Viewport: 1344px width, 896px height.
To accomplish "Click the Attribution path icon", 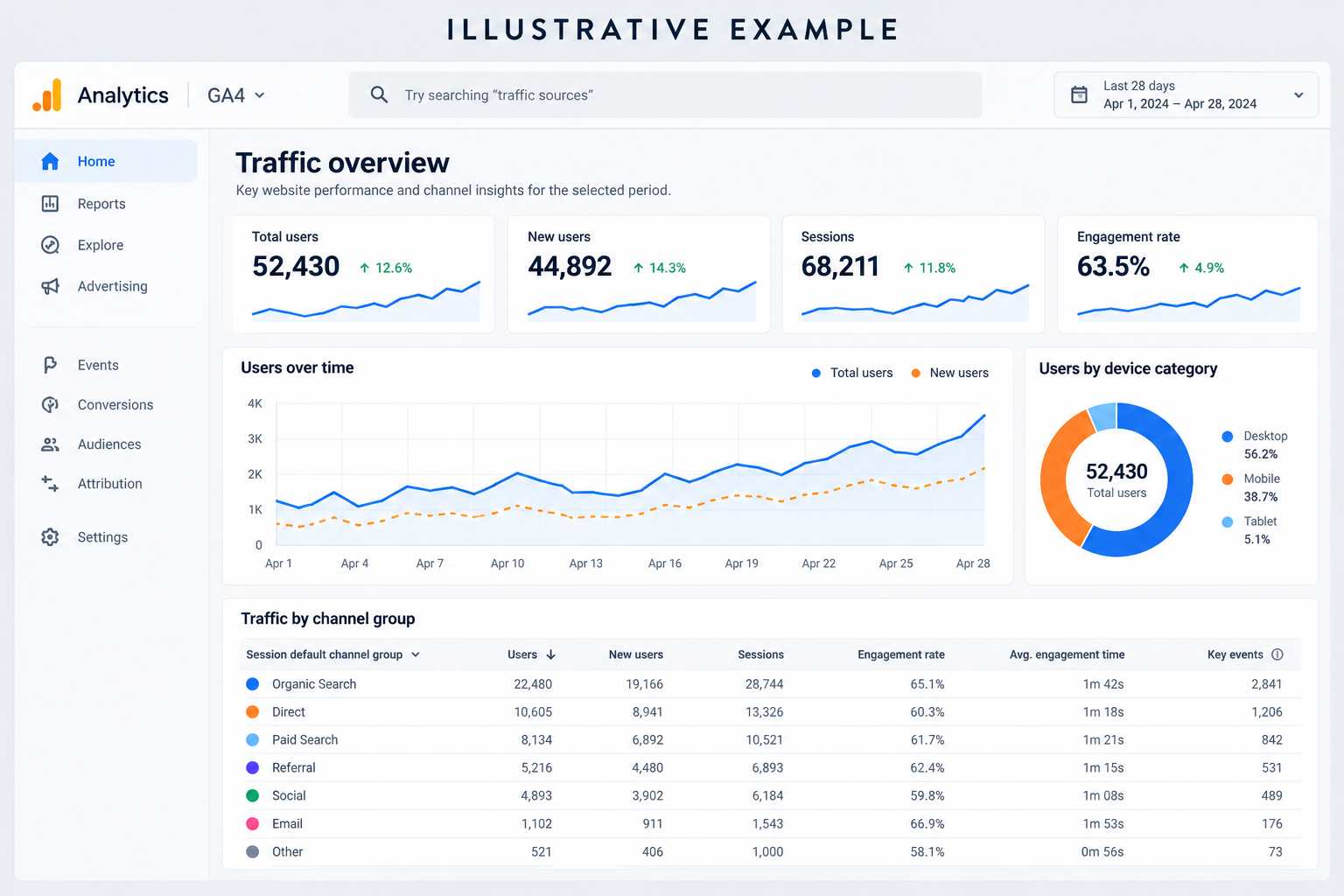I will click(50, 484).
